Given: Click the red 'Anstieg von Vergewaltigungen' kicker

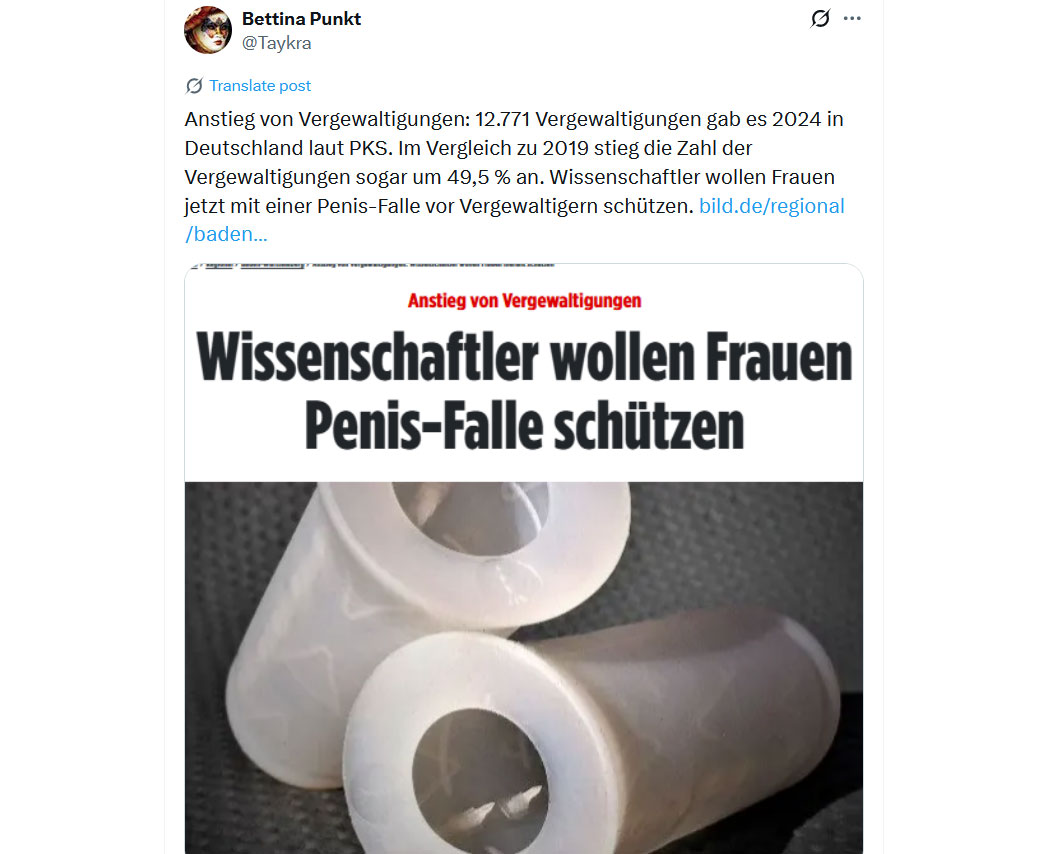Looking at the screenshot, I should pyautogui.click(x=524, y=301).
